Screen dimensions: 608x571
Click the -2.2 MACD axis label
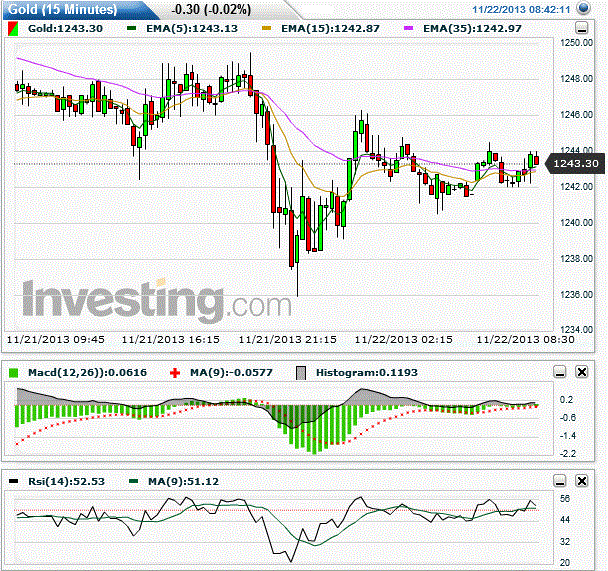568,454
